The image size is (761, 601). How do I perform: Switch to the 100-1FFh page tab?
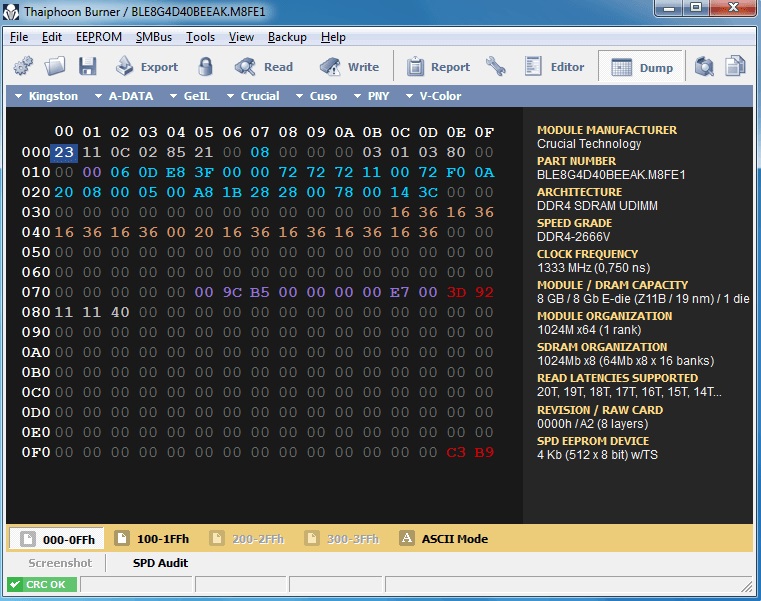(x=152, y=539)
